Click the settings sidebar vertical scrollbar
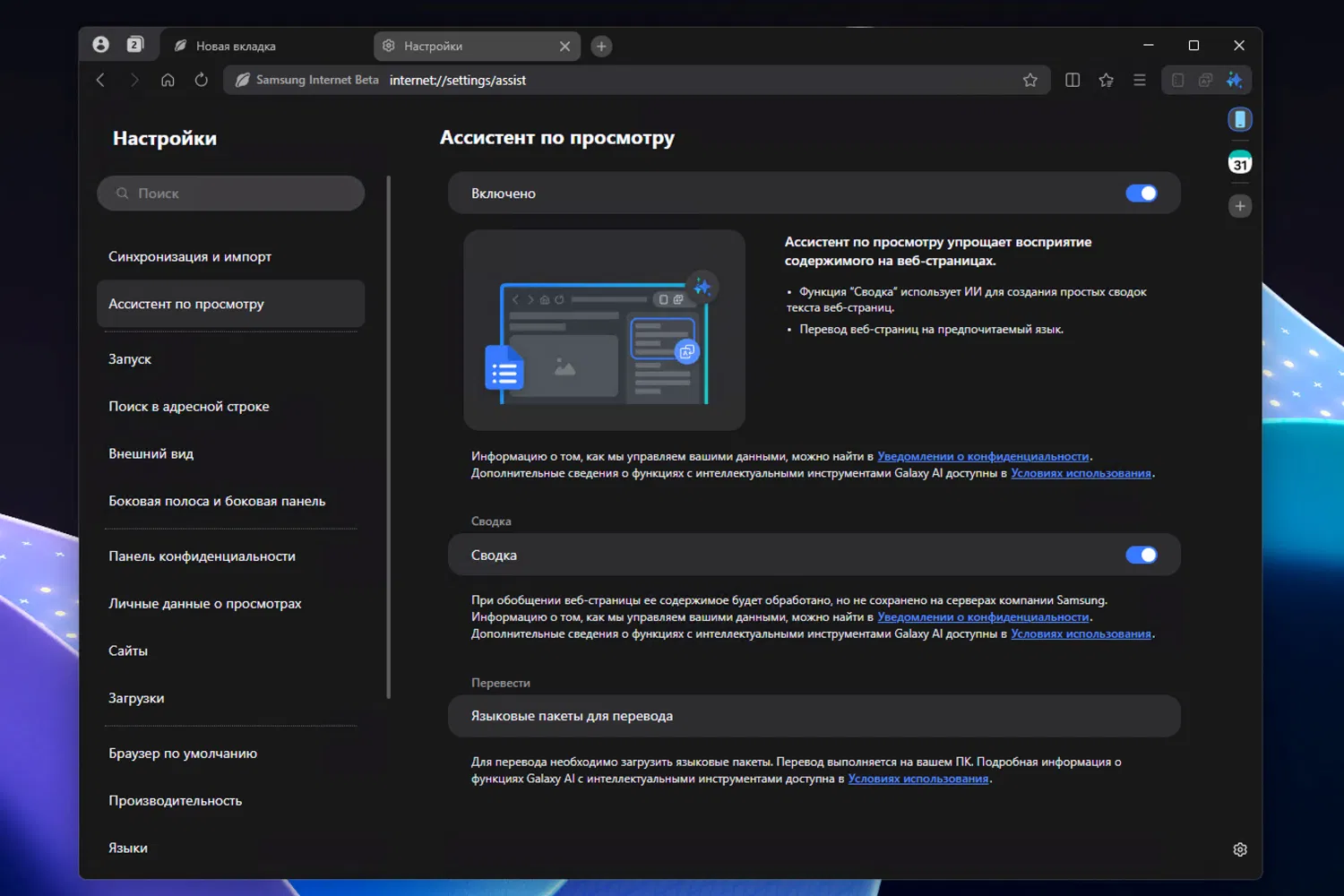Viewport: 1344px width, 896px height. [389, 437]
